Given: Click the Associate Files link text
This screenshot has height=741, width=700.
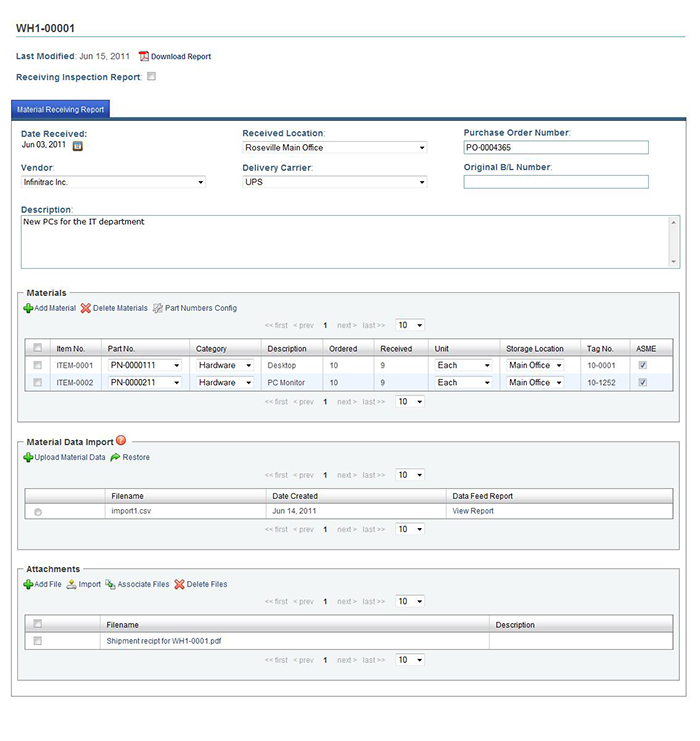Looking at the screenshot, I should click(143, 584).
